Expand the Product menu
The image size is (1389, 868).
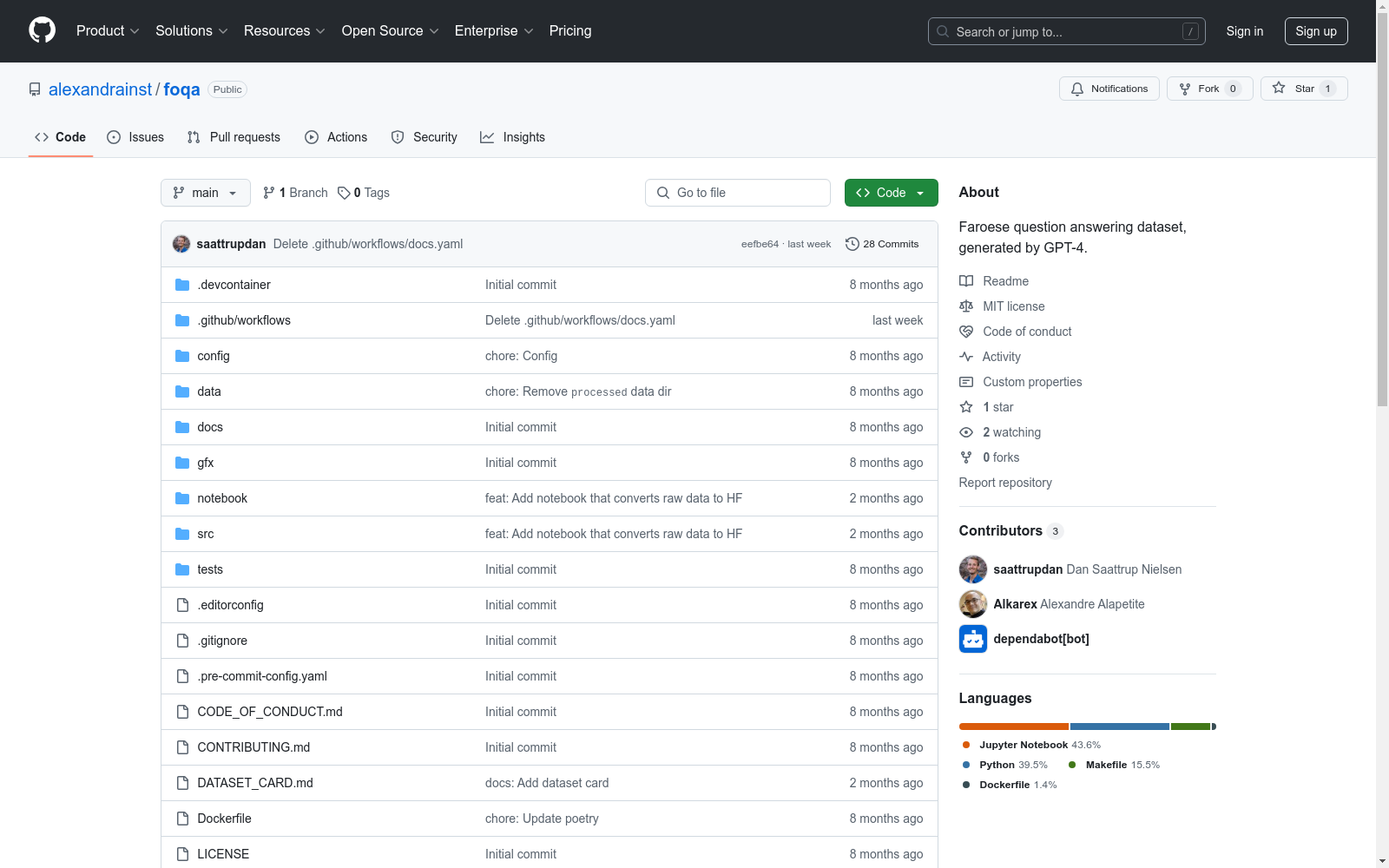[x=108, y=31]
